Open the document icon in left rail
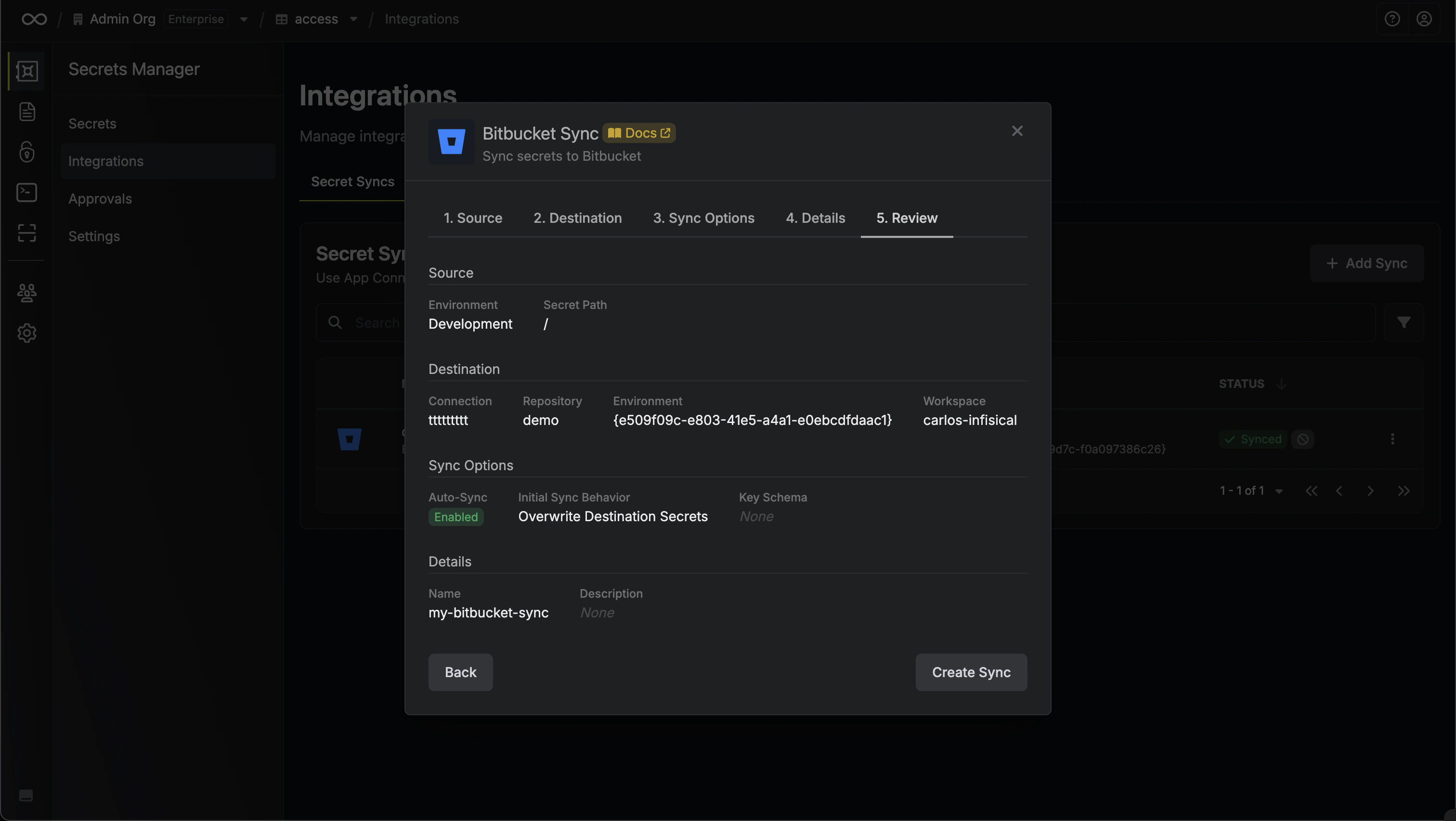This screenshot has height=821, width=1456. point(26,111)
